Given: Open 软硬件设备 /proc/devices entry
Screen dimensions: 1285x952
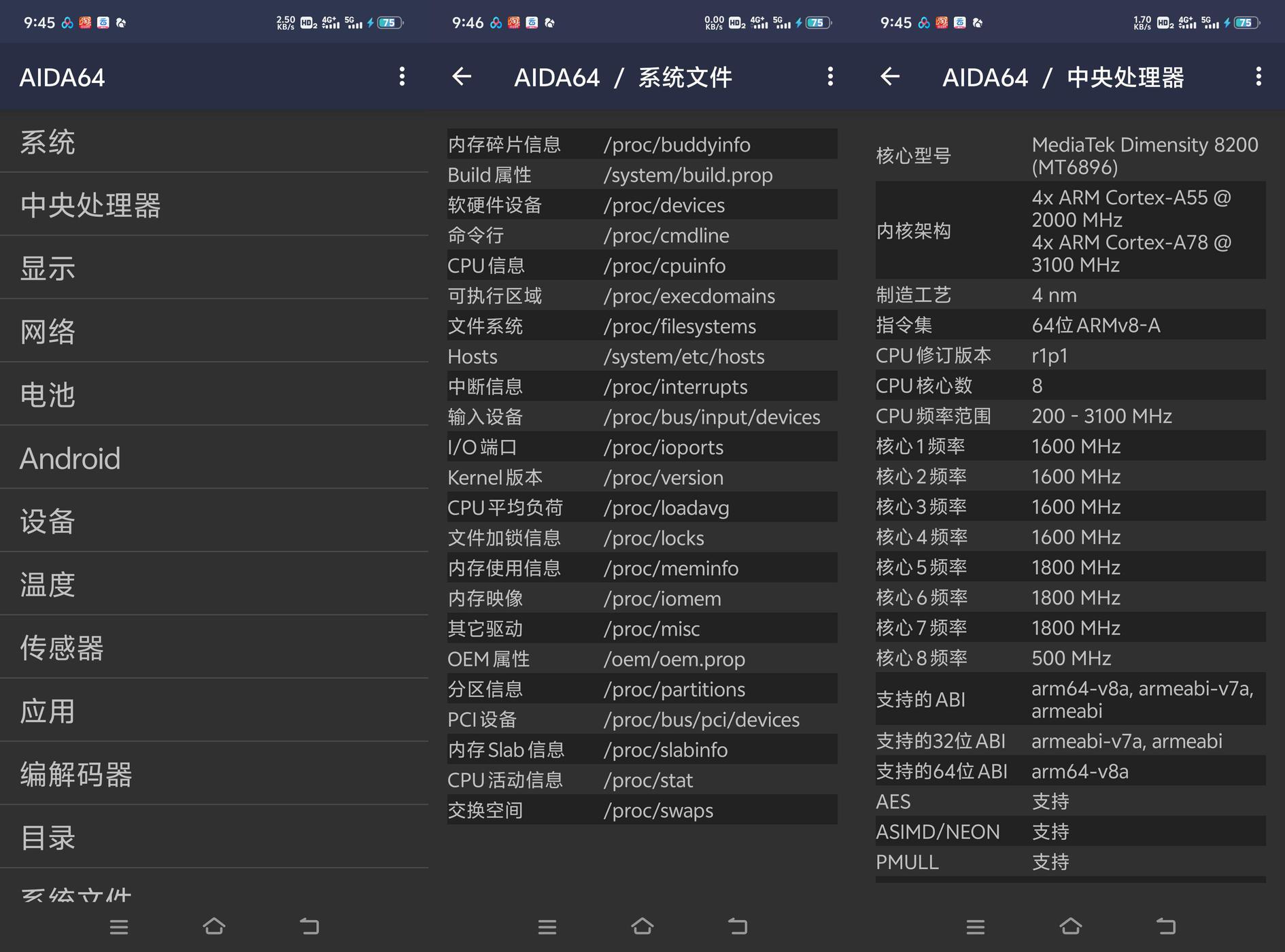Looking at the screenshot, I should pyautogui.click(x=642, y=205).
